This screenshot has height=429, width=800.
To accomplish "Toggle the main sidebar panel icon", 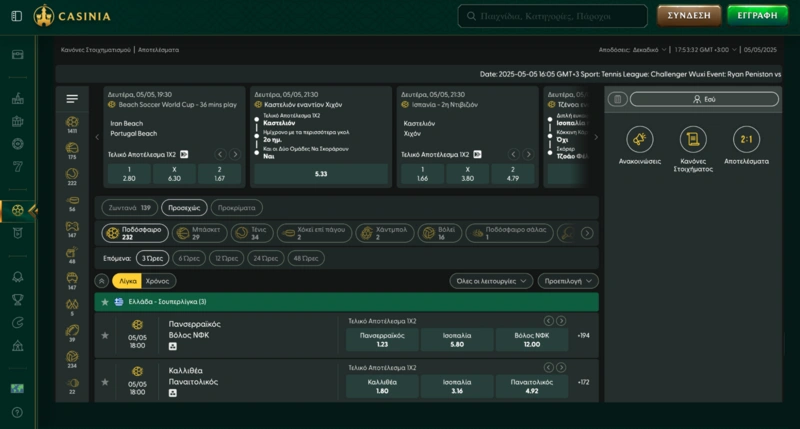I will click(16, 16).
